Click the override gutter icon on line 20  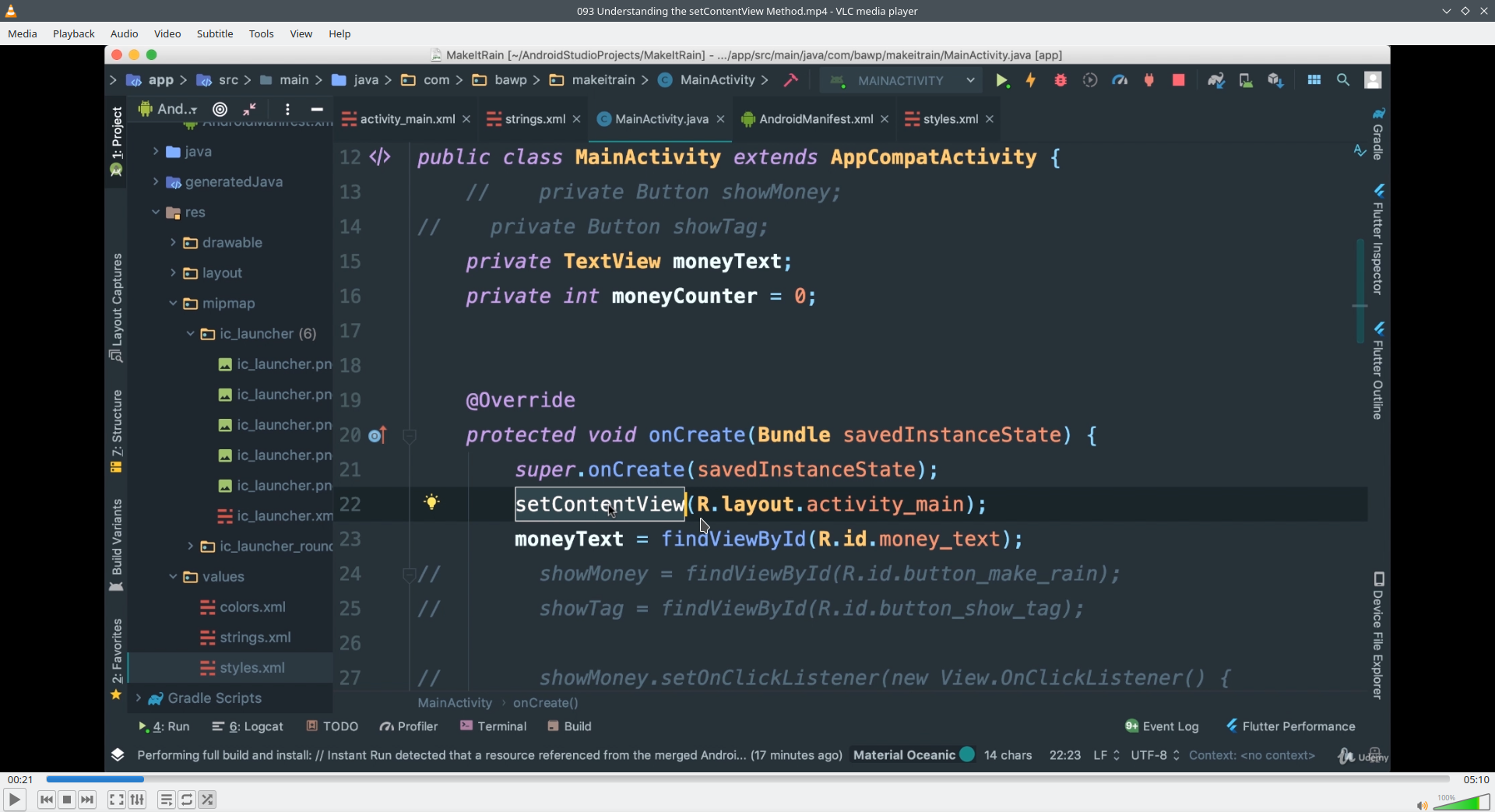[x=378, y=435]
